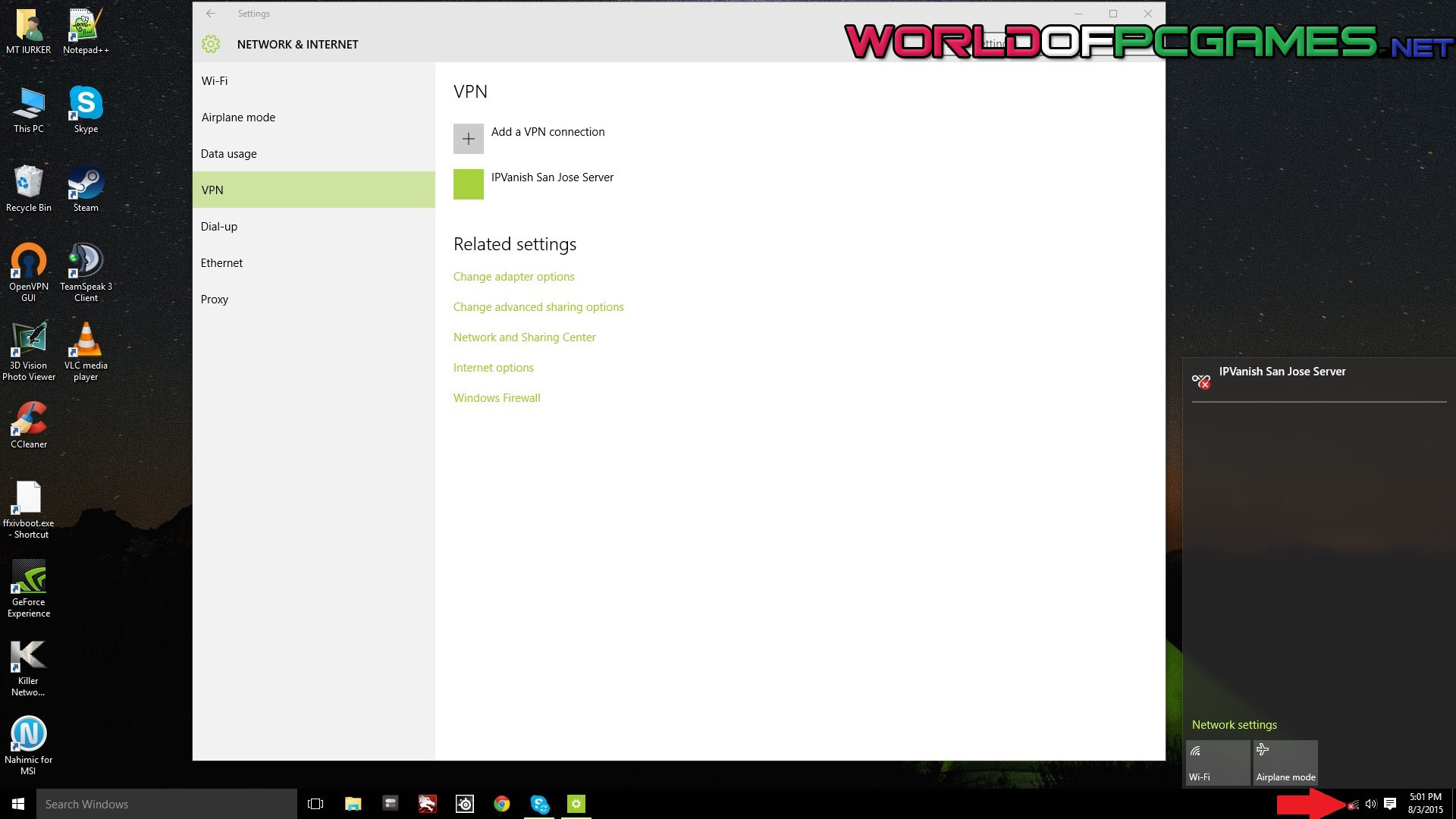The image size is (1456, 819).
Task: Open the MT IURKER user folder icon
Action: pos(29,32)
